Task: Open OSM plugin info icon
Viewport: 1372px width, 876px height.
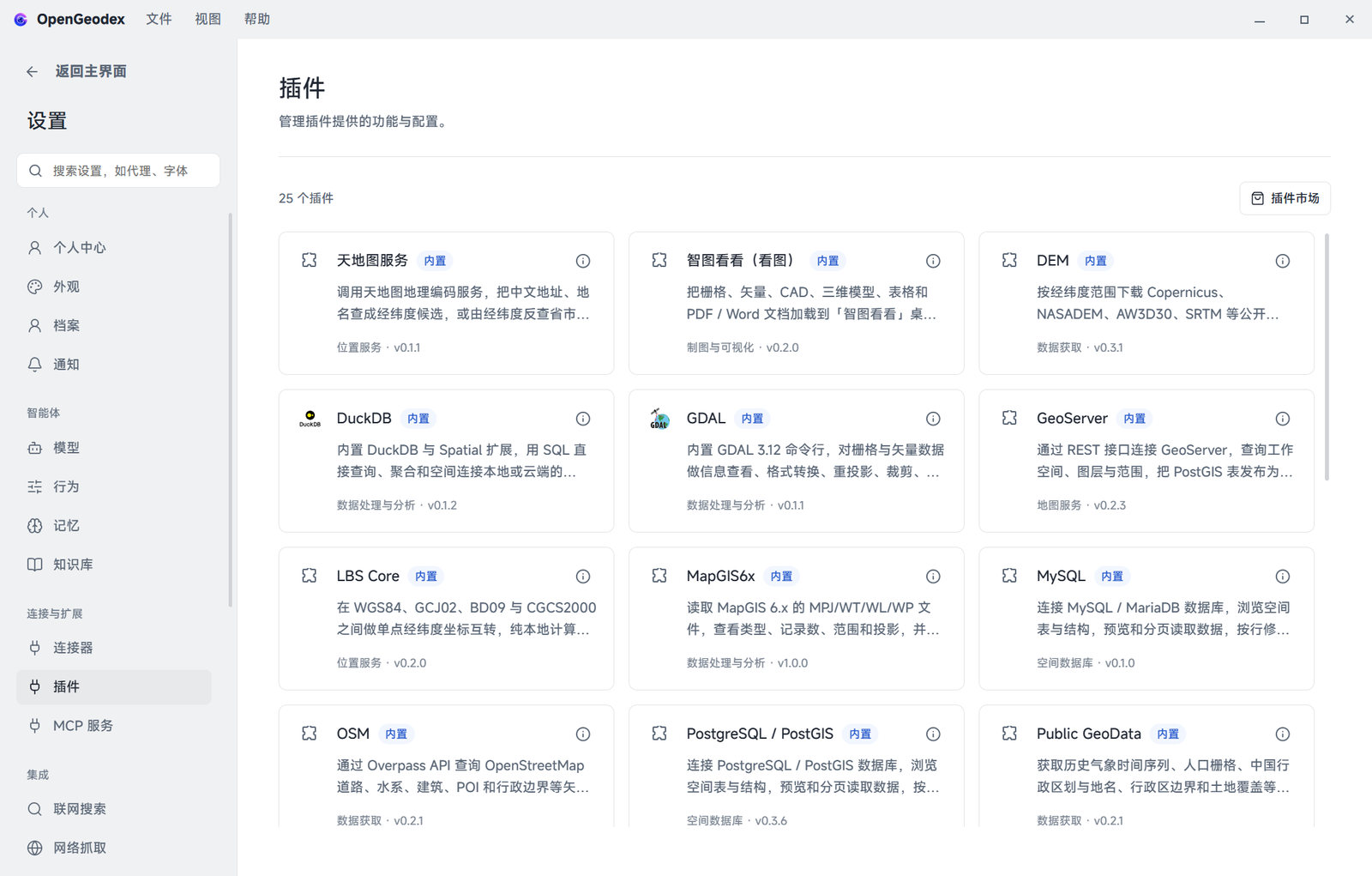Action: pos(583,734)
